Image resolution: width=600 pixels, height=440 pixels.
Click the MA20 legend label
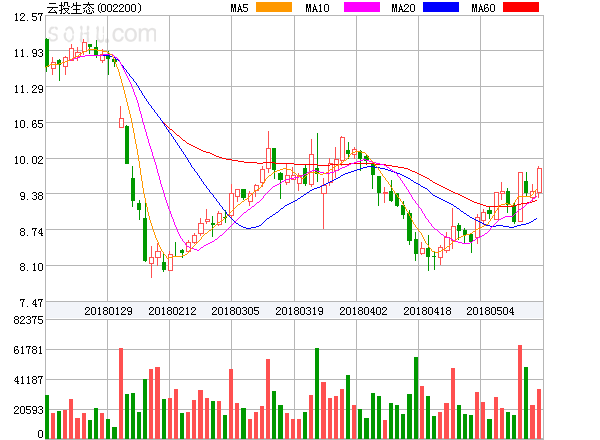[403, 8]
